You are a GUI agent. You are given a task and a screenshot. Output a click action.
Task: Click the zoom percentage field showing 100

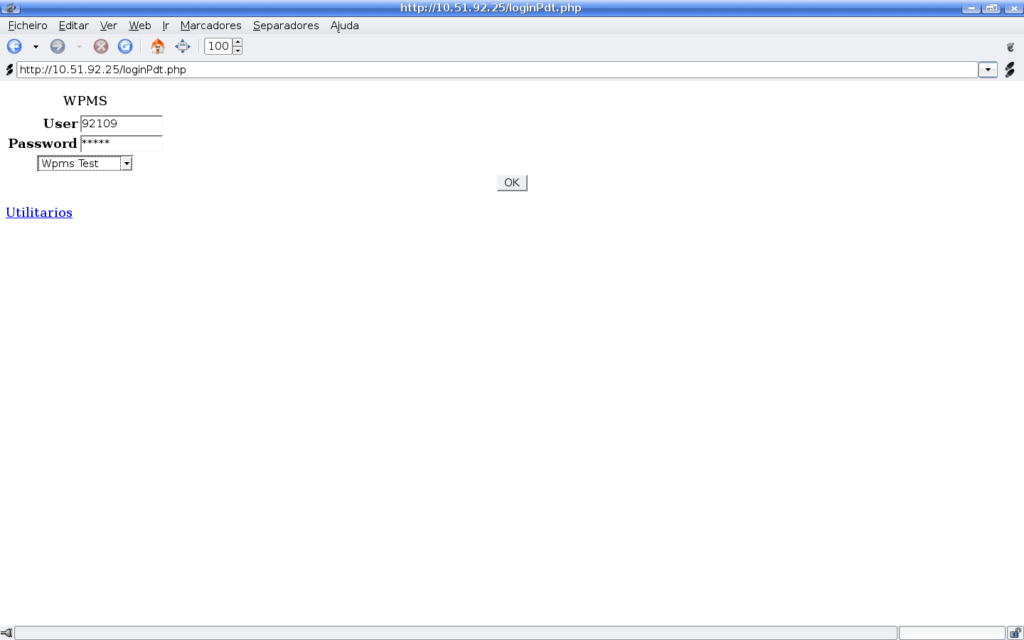(218, 46)
